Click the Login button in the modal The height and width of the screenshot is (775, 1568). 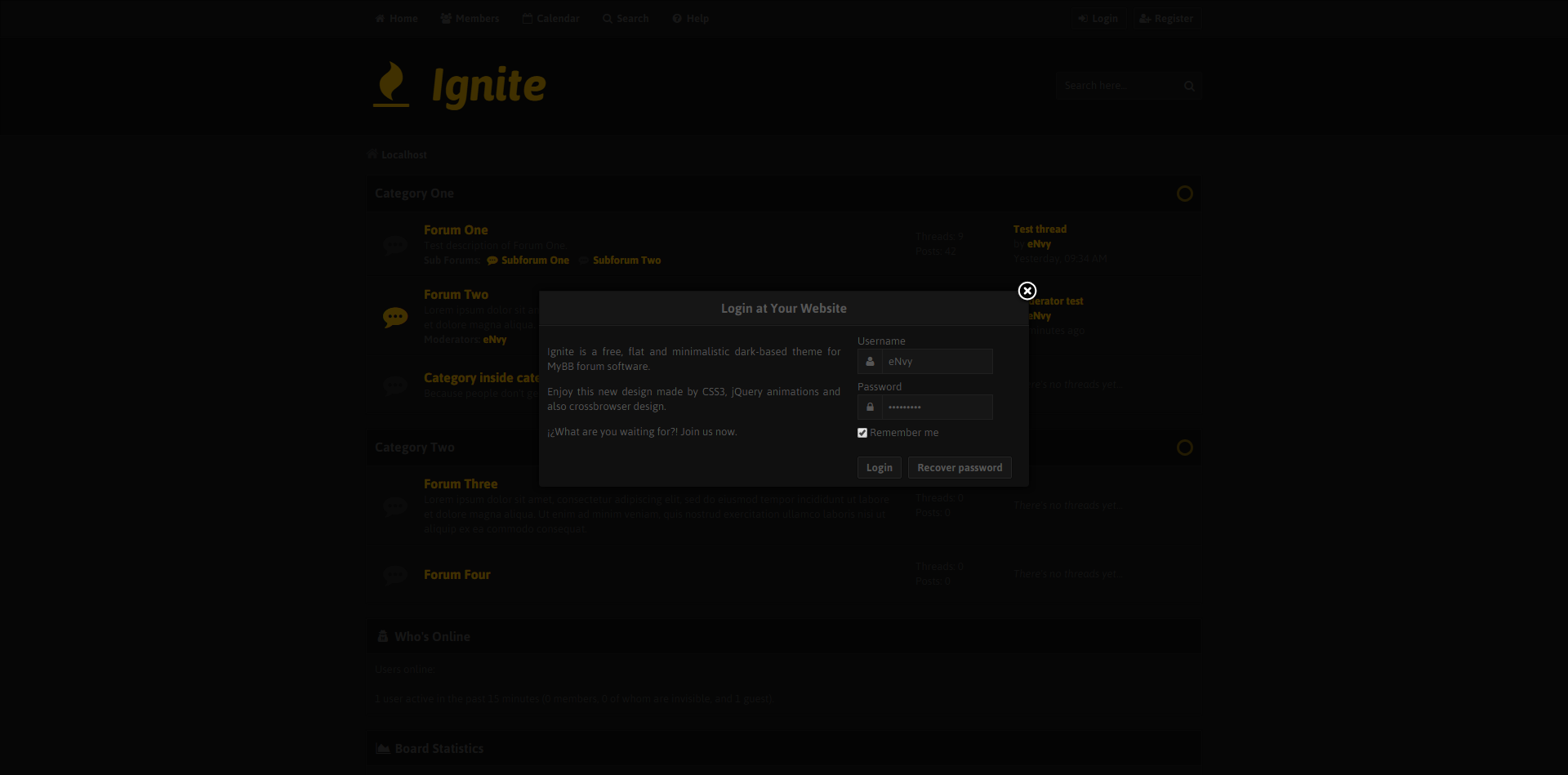879,467
